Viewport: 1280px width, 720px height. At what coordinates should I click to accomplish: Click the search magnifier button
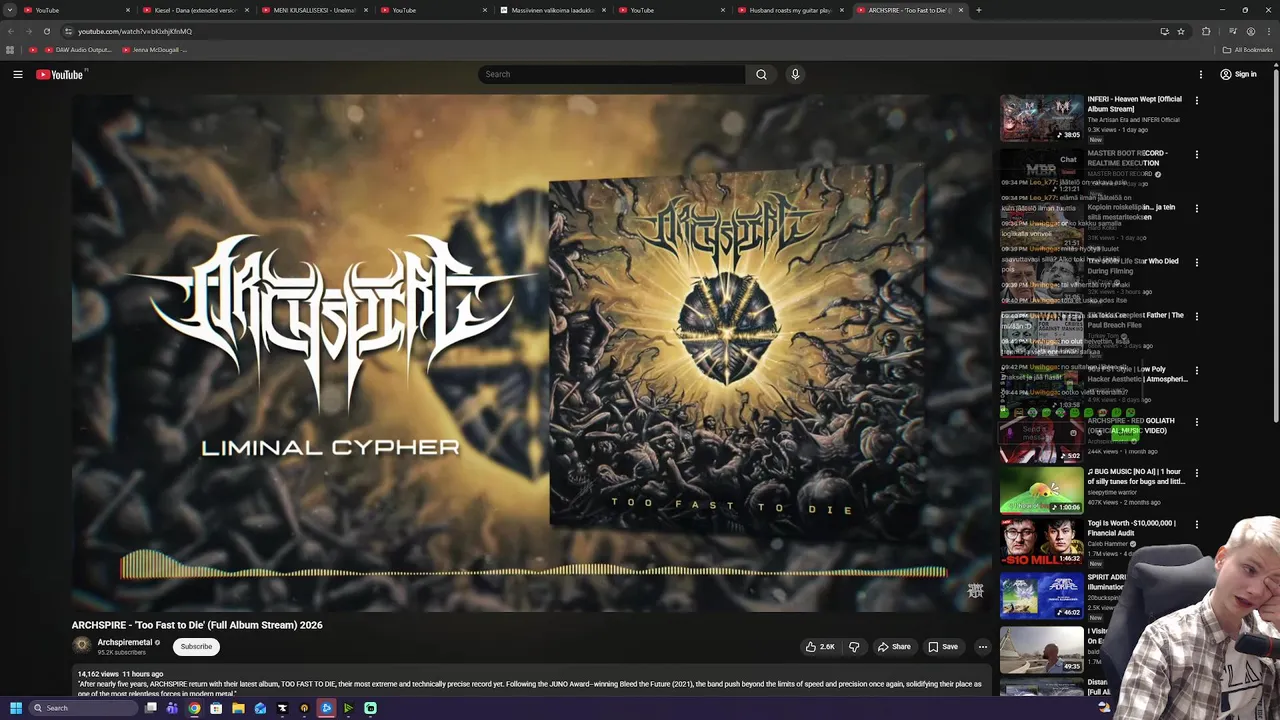click(x=761, y=74)
